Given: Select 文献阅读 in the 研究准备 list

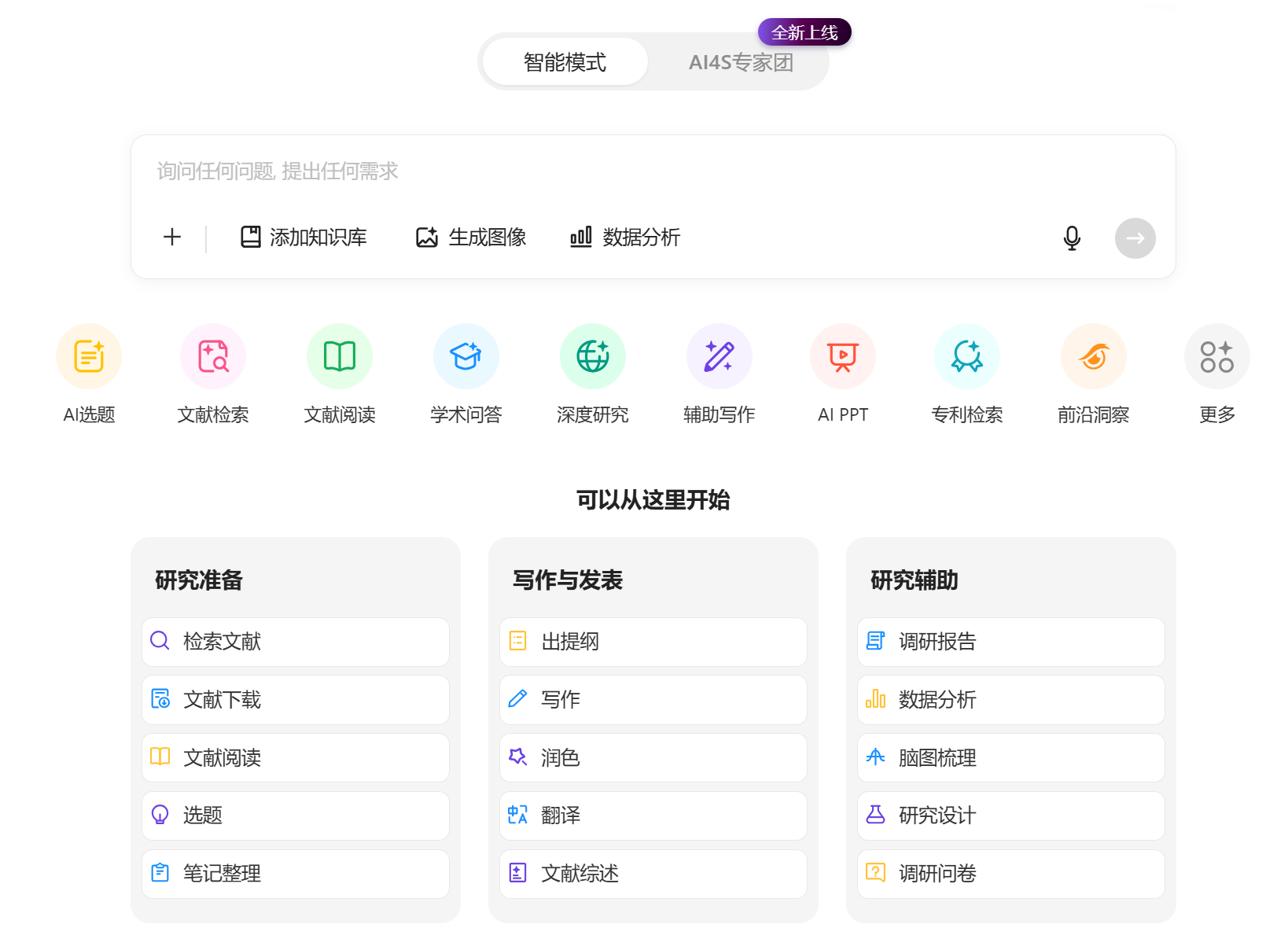Looking at the screenshot, I should (296, 757).
